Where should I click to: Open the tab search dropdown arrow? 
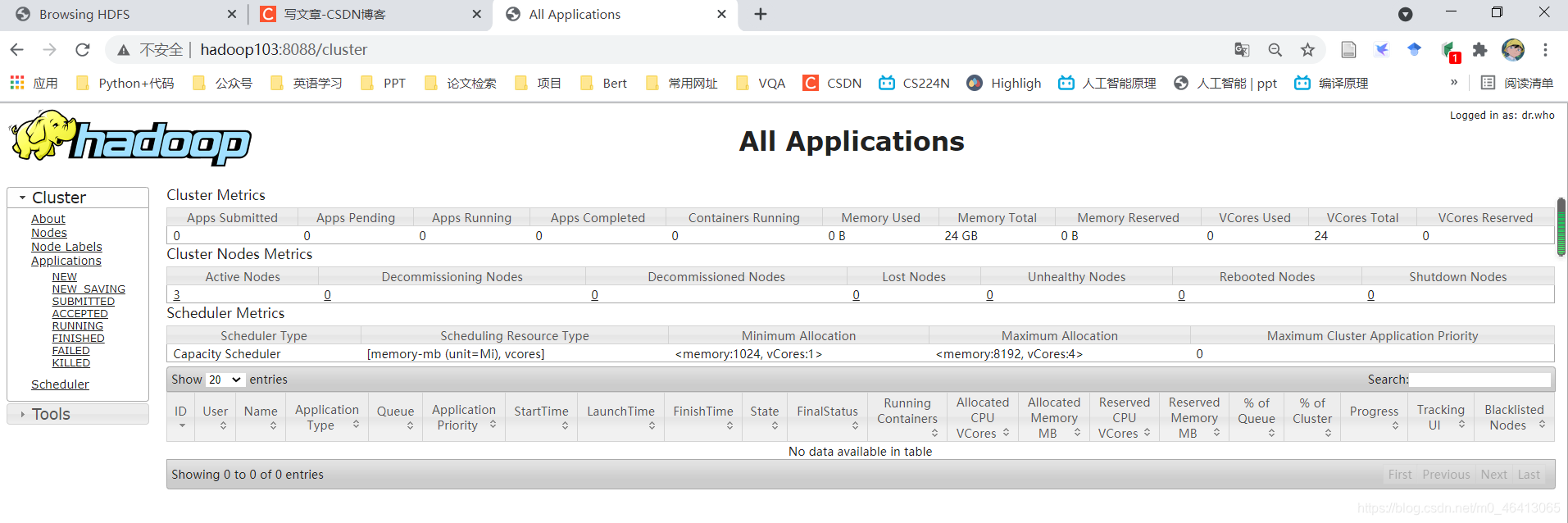1405,14
